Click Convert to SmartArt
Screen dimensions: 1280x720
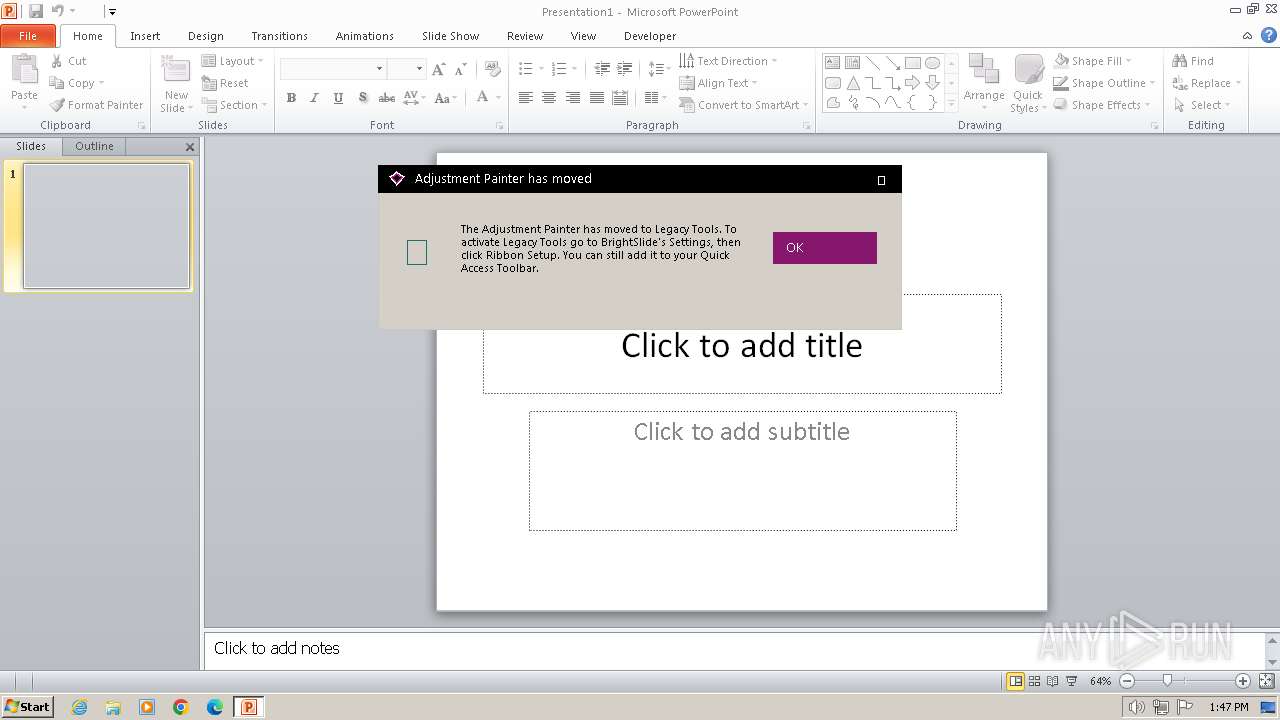coord(744,105)
